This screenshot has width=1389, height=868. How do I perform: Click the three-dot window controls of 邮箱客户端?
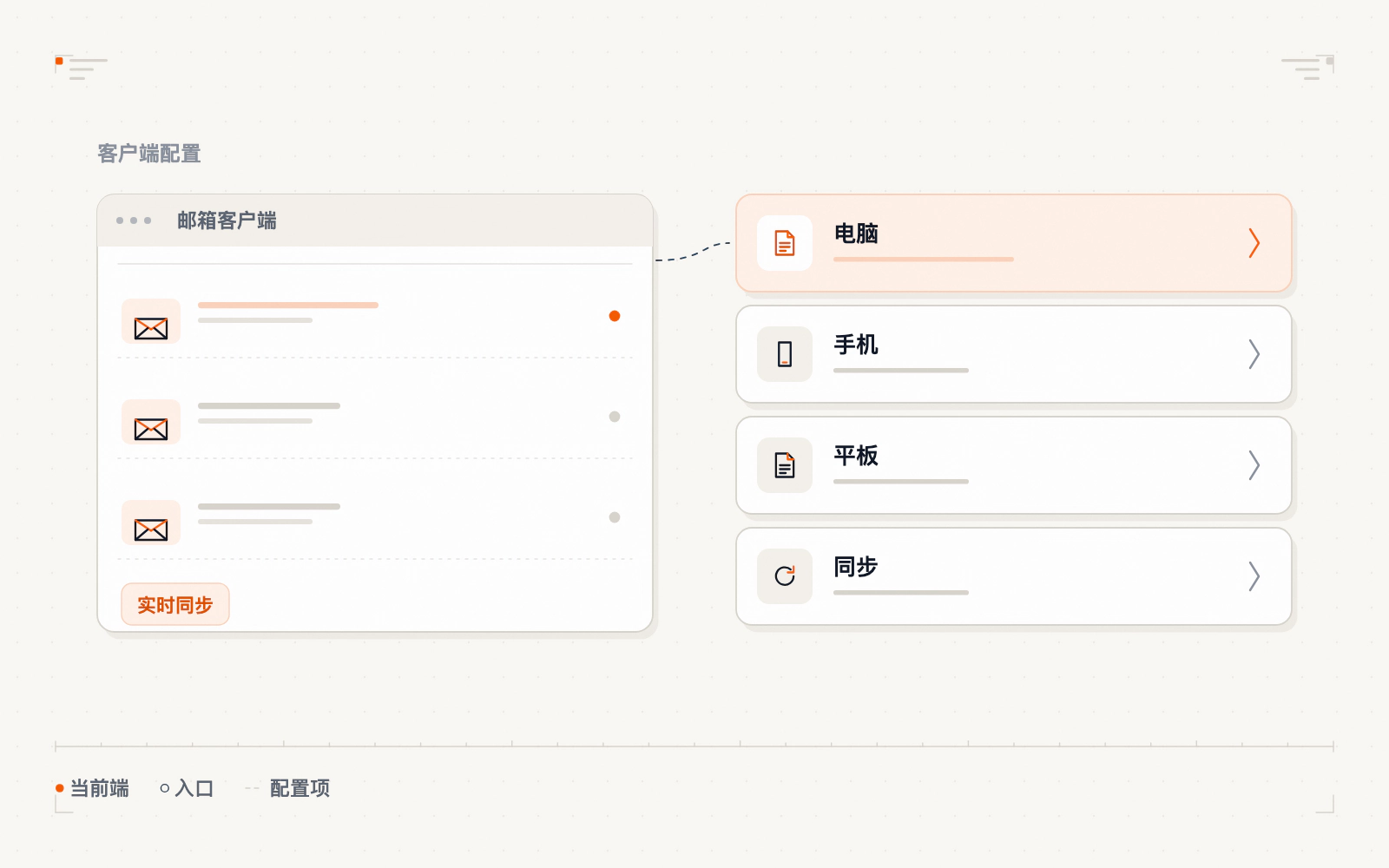(134, 220)
